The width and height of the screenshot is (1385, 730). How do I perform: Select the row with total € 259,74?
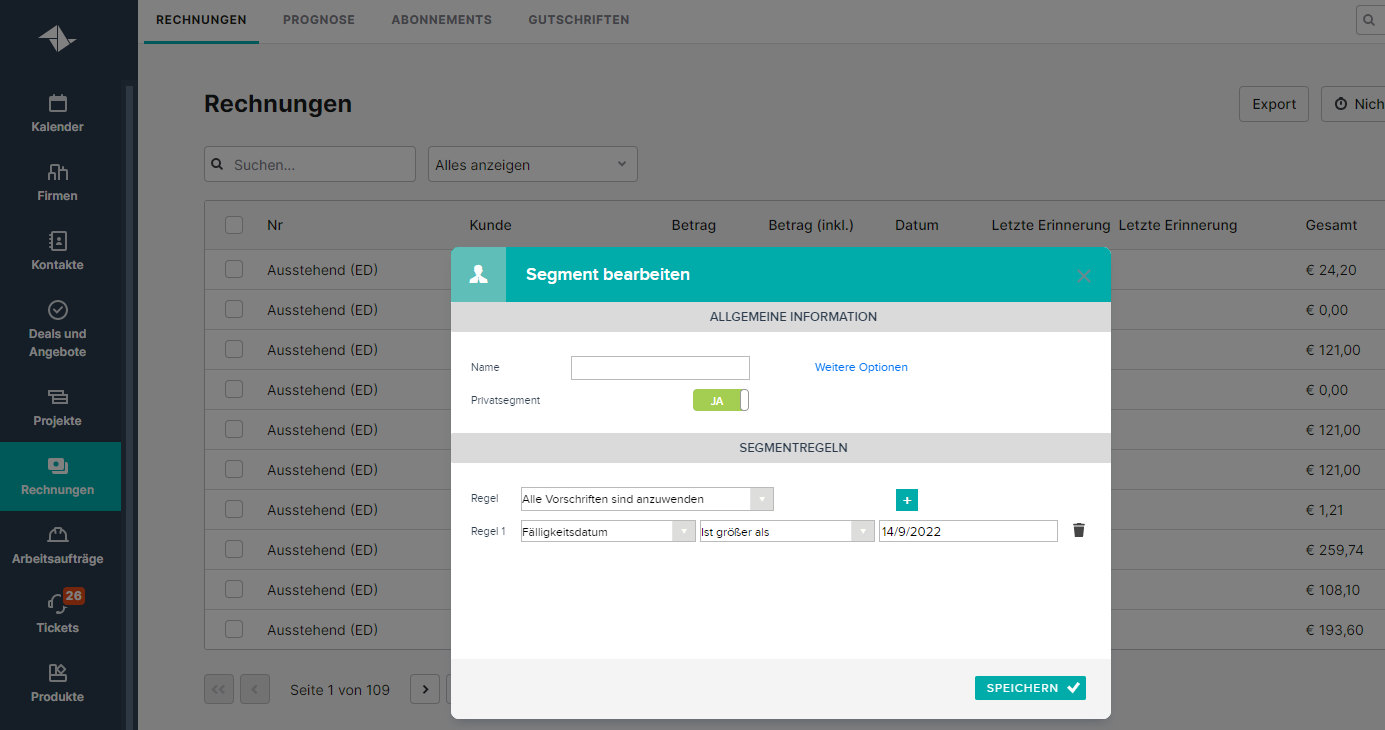234,549
